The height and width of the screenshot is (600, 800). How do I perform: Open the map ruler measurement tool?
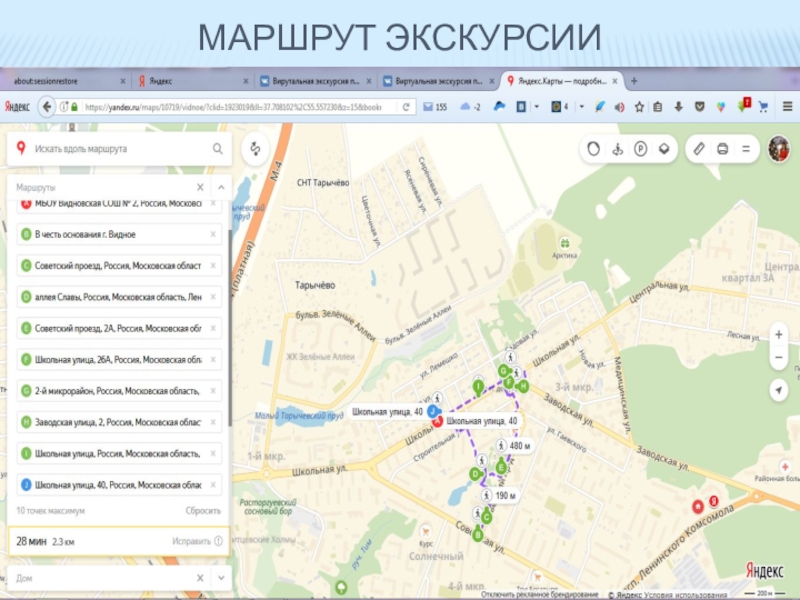pyautogui.click(x=699, y=148)
